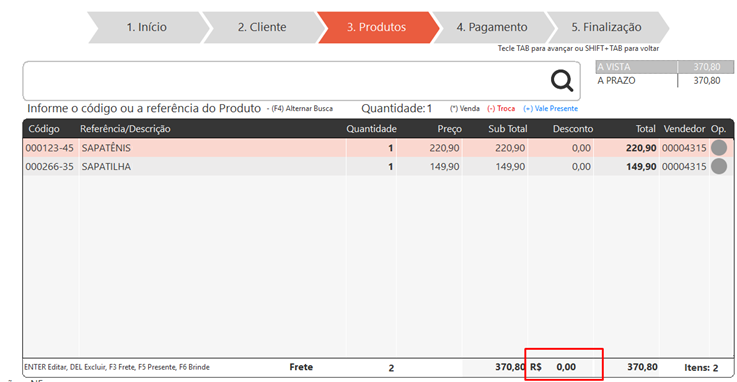This screenshot has width=737, height=382.
Task: Click the bold total 220,90
Action: [641, 148]
